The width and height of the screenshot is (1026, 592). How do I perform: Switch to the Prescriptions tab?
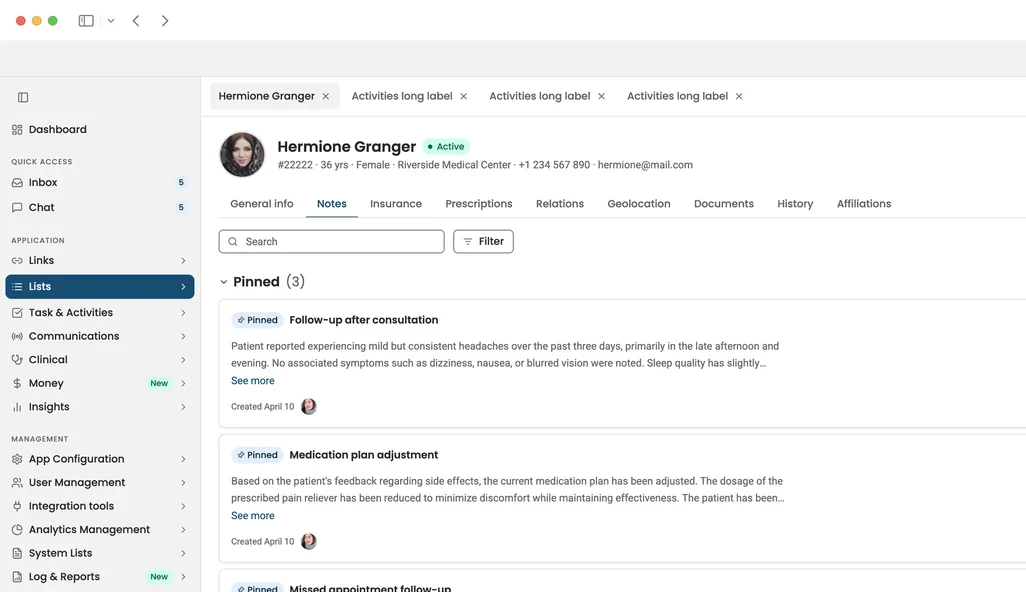[x=479, y=203]
